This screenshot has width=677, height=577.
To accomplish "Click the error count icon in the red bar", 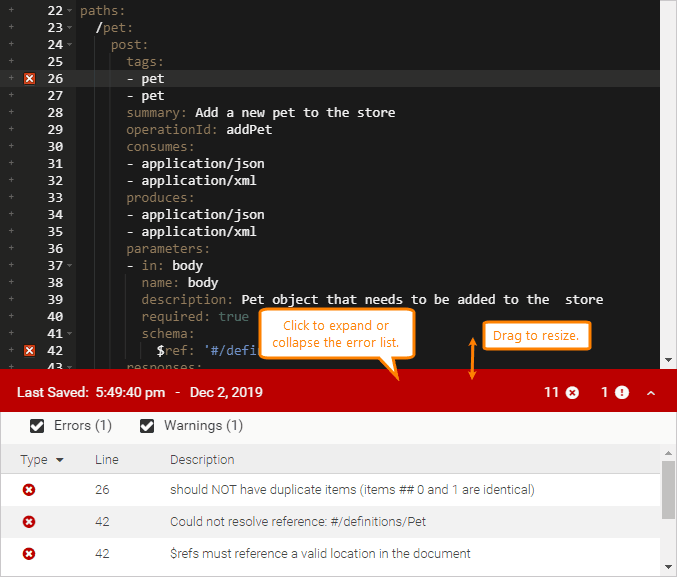I will [572, 393].
